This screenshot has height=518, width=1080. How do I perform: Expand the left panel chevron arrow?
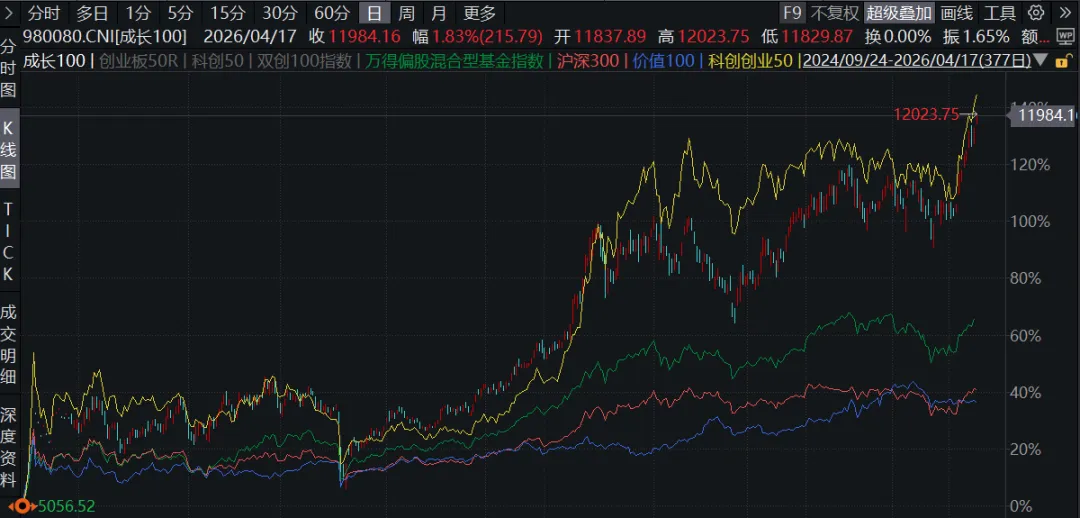8,12
